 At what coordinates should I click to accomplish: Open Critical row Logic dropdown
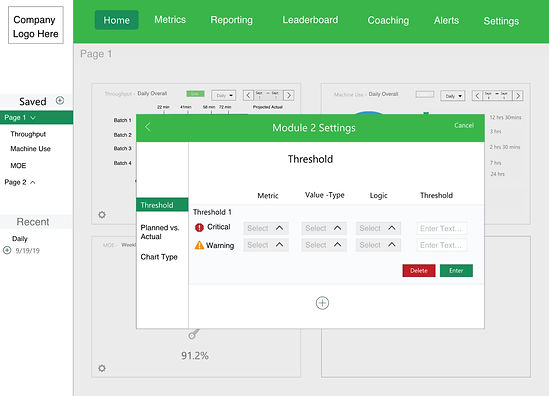tap(378, 228)
